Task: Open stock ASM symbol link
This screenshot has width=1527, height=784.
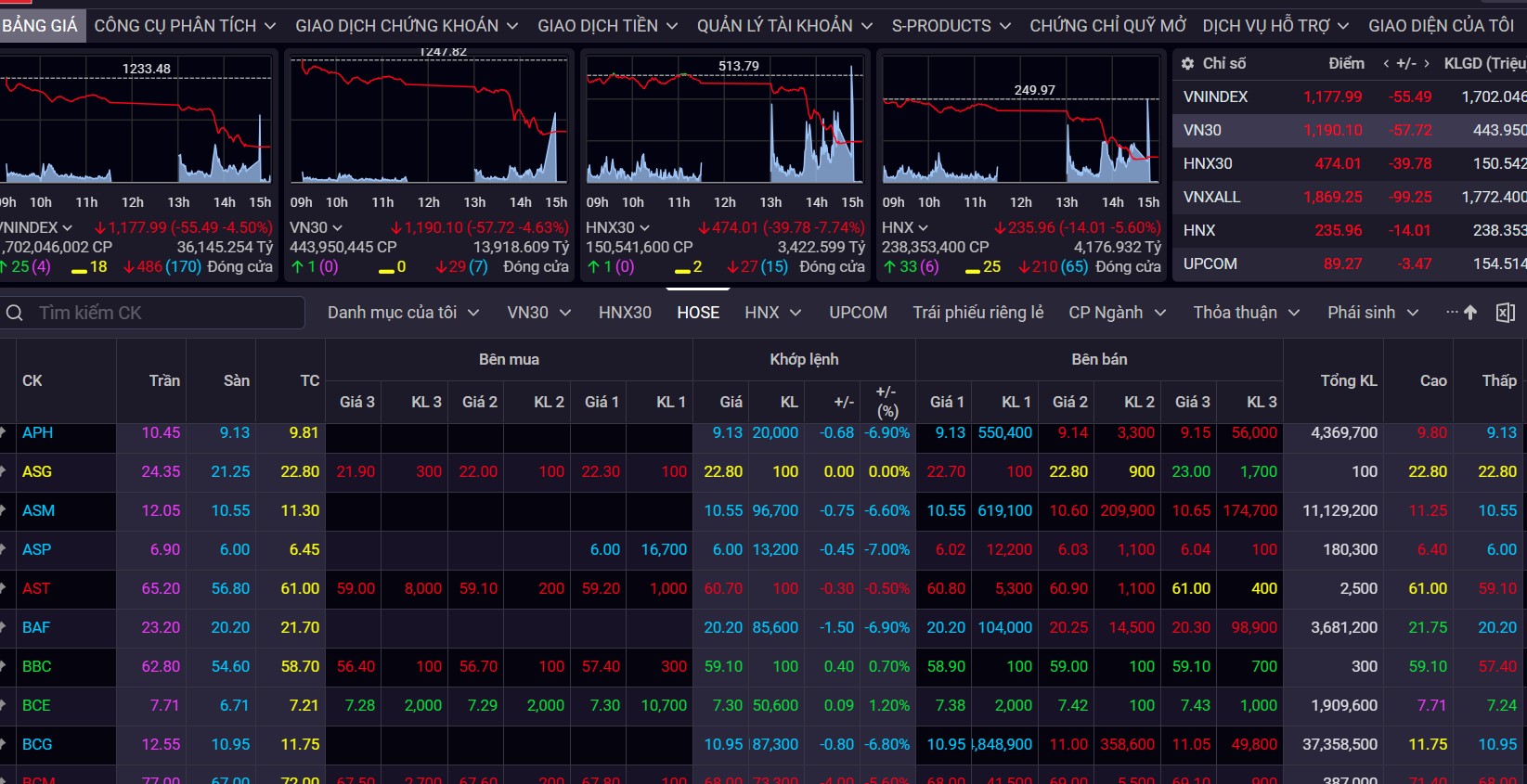Action: (x=39, y=510)
